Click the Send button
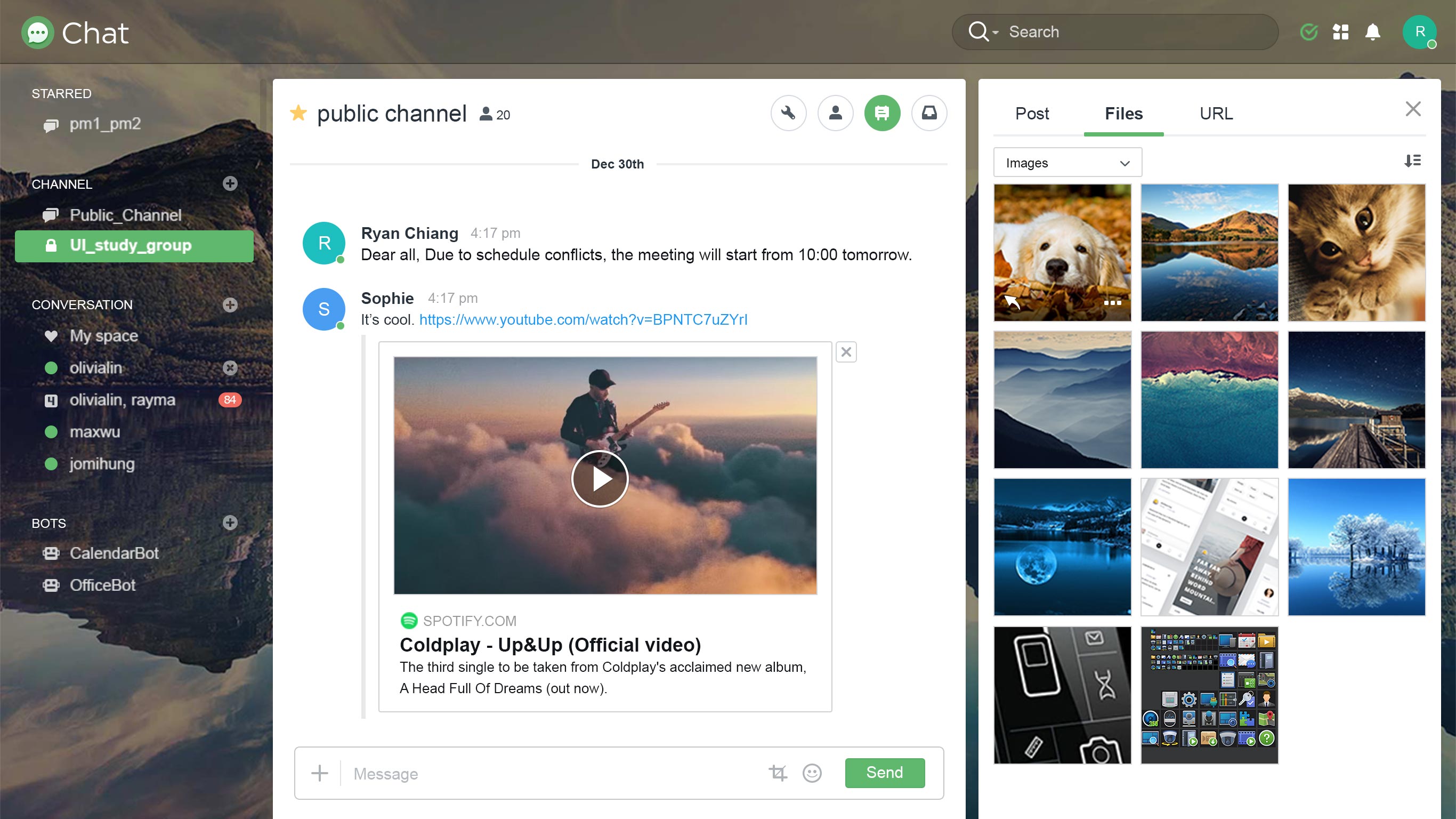1456x819 pixels. pyautogui.click(x=885, y=773)
